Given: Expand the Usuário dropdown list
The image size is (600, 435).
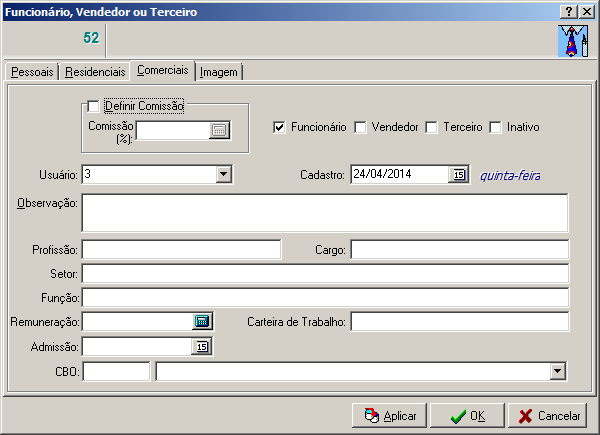Looking at the screenshot, I should [x=224, y=175].
